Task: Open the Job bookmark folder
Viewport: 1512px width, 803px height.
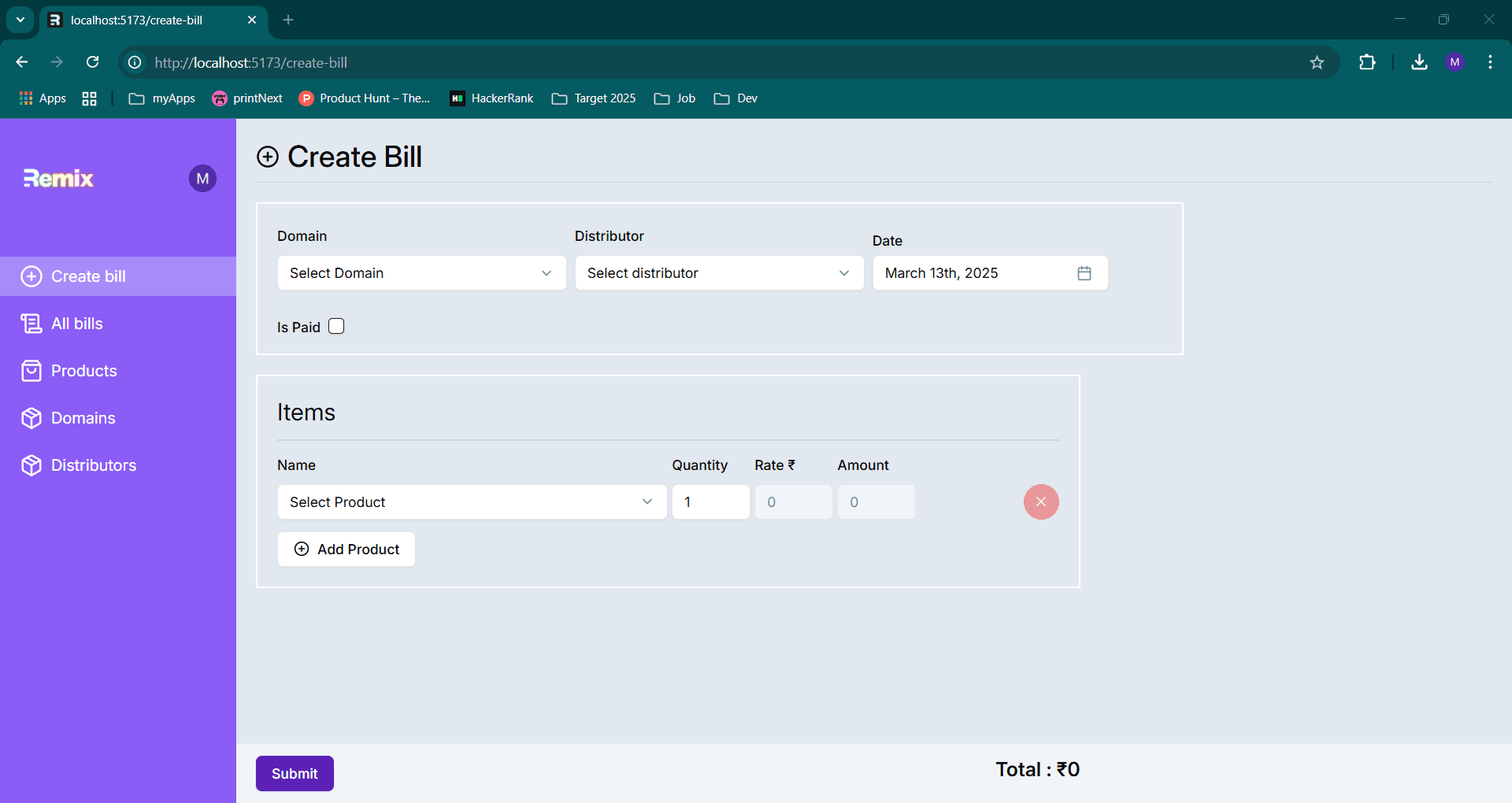Action: click(x=675, y=98)
